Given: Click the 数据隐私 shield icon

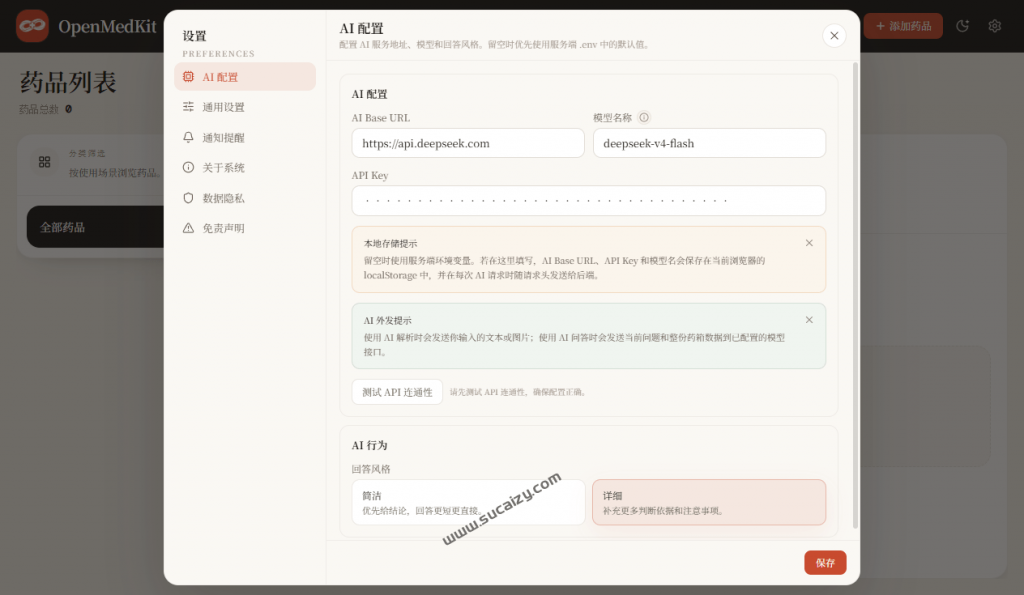Looking at the screenshot, I should click(188, 198).
